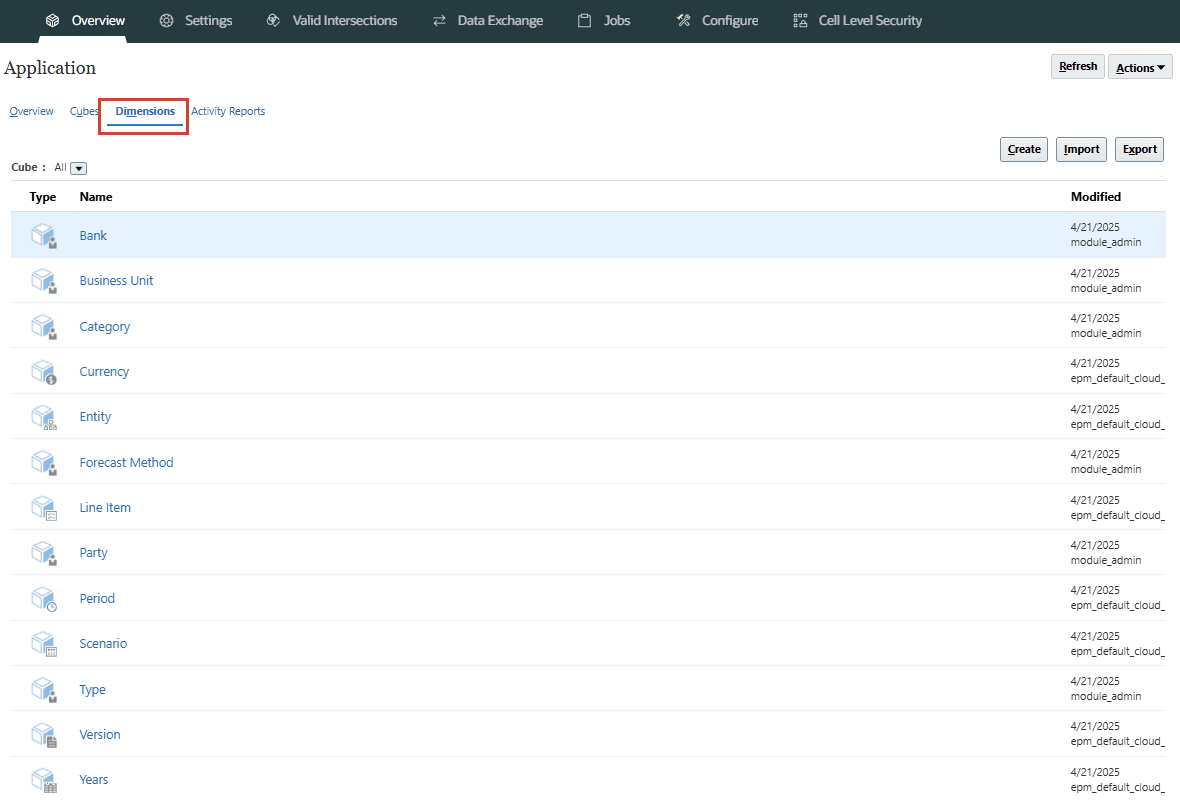Open the Period dimension link
1180x800 pixels.
click(97, 599)
